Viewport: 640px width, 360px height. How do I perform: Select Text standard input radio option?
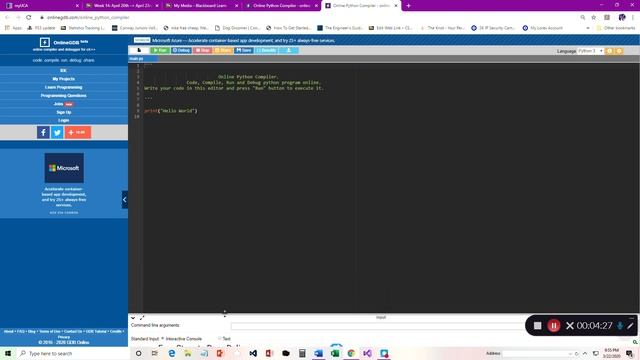point(220,338)
